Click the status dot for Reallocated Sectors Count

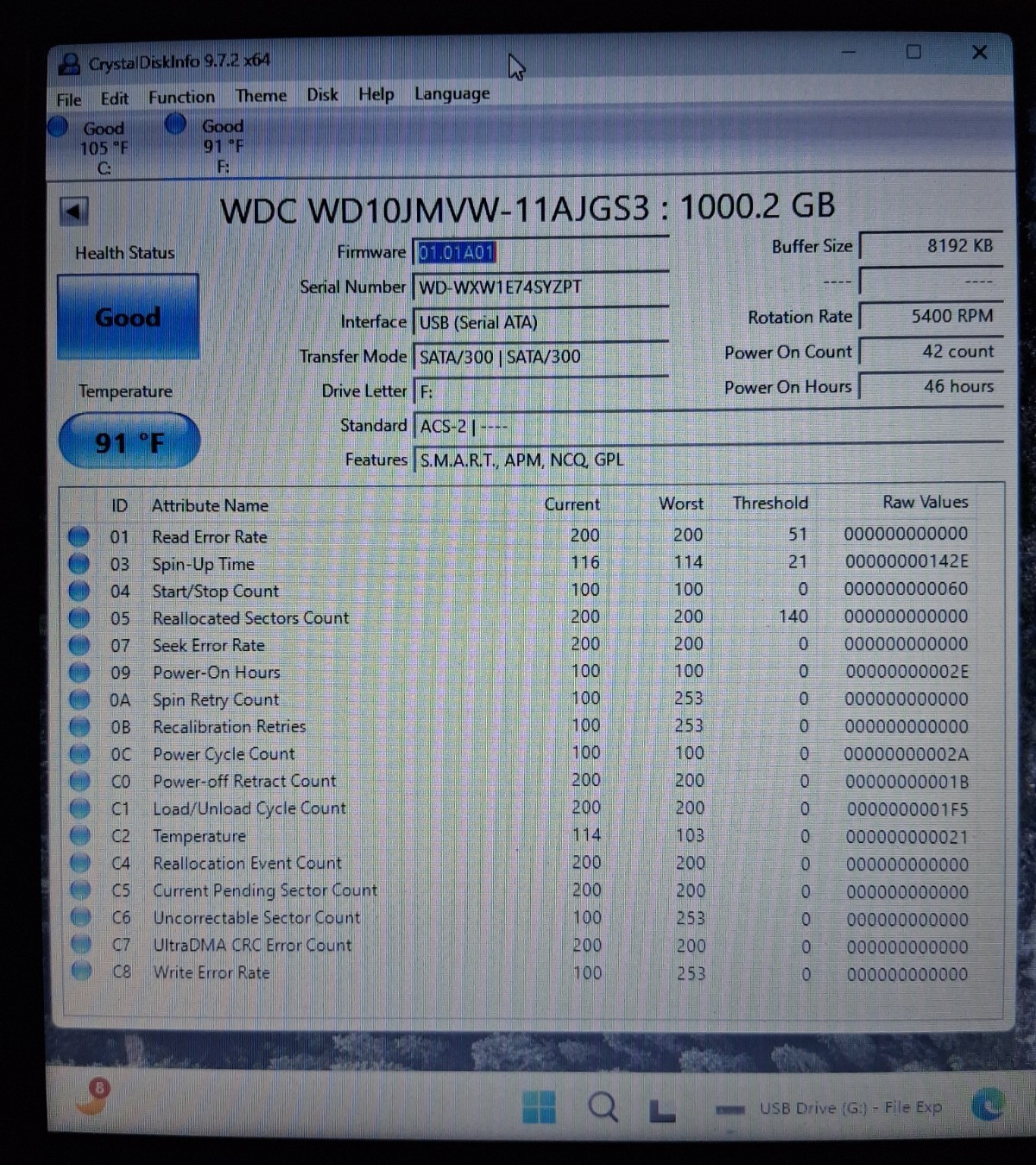click(x=79, y=617)
